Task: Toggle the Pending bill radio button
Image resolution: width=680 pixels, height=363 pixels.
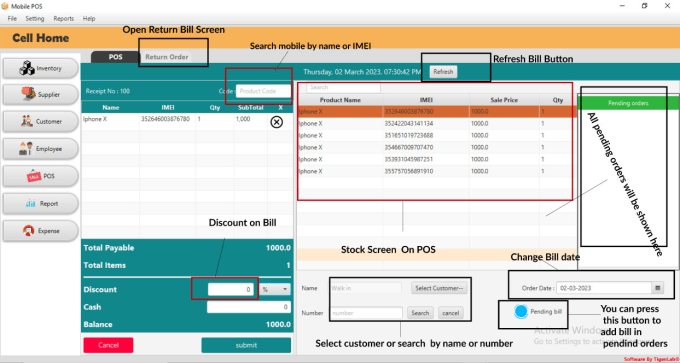Action: click(x=521, y=311)
